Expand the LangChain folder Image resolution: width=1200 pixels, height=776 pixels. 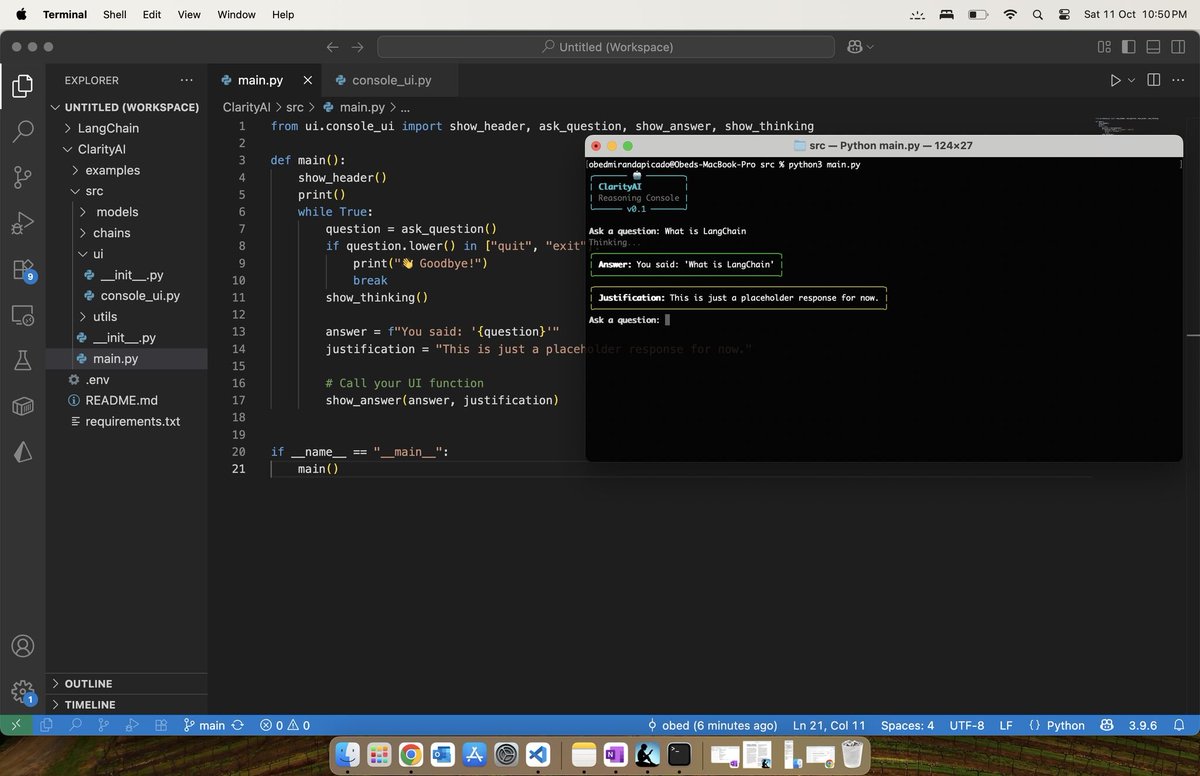126,128
